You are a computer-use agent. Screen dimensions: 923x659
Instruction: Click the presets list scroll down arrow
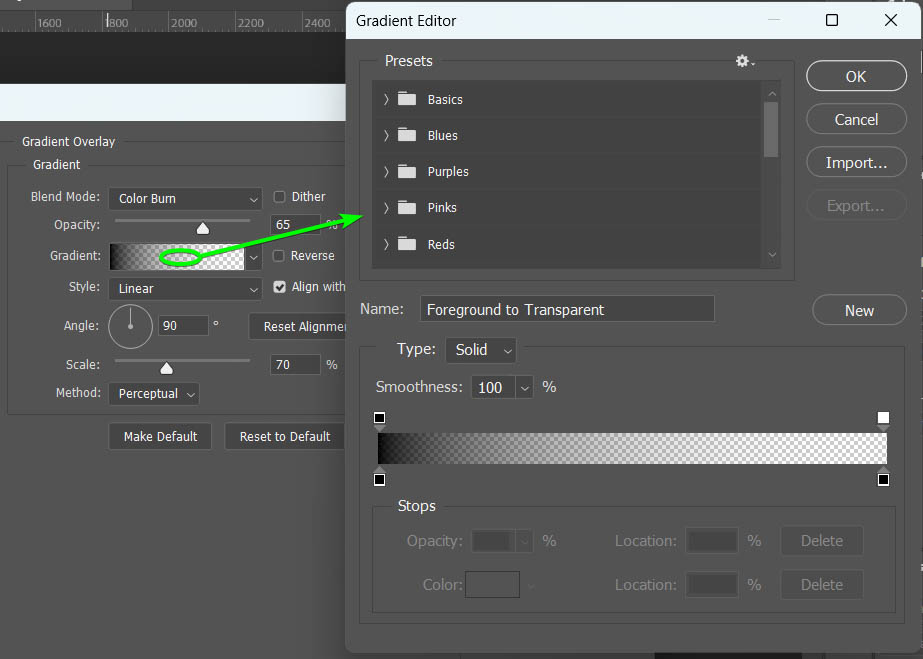tap(772, 255)
